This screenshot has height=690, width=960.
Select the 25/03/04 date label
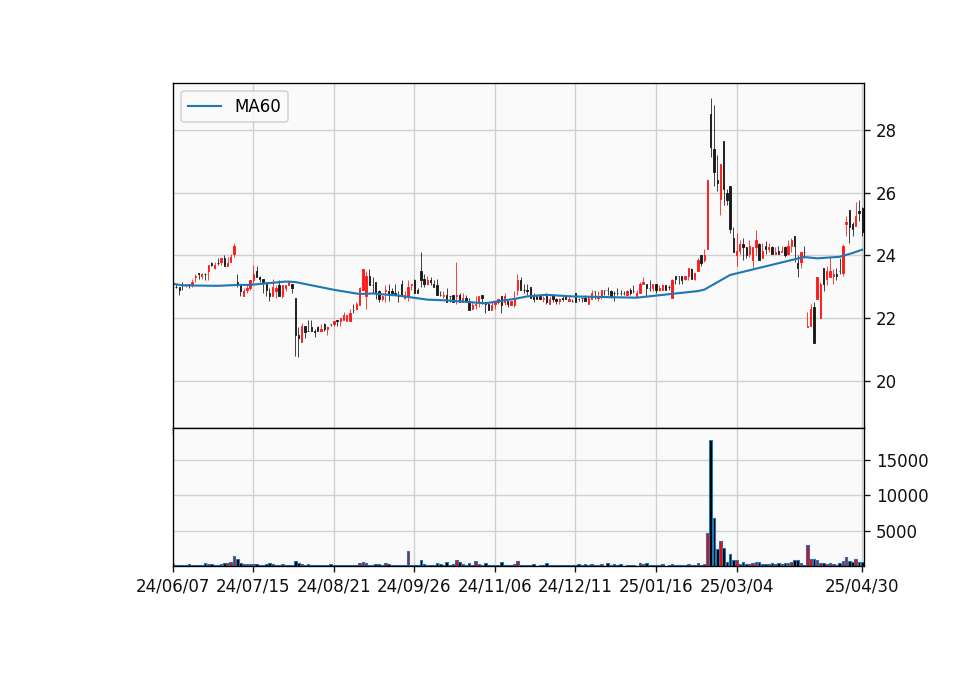(x=737, y=586)
